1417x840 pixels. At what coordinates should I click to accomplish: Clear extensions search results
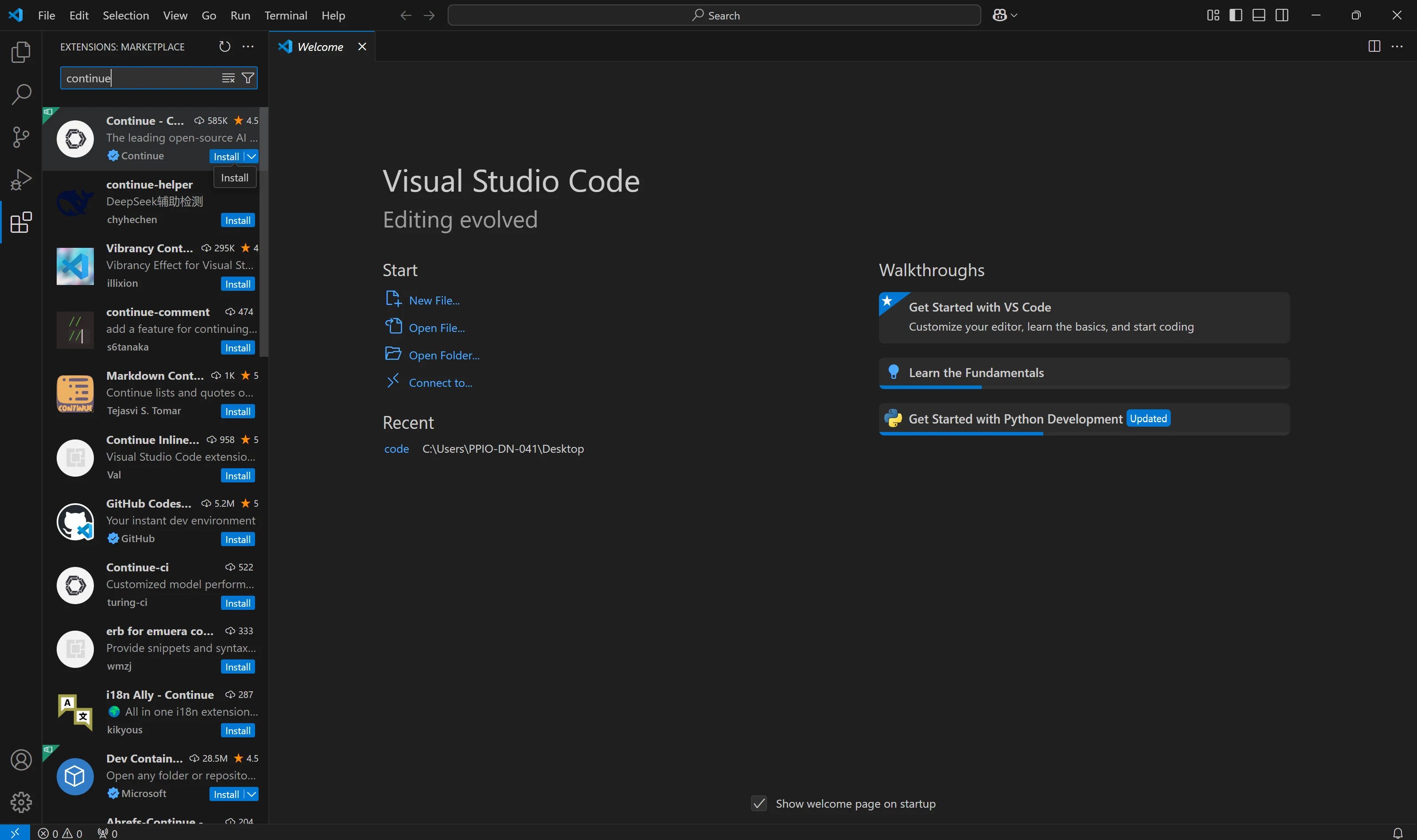pyautogui.click(x=228, y=78)
